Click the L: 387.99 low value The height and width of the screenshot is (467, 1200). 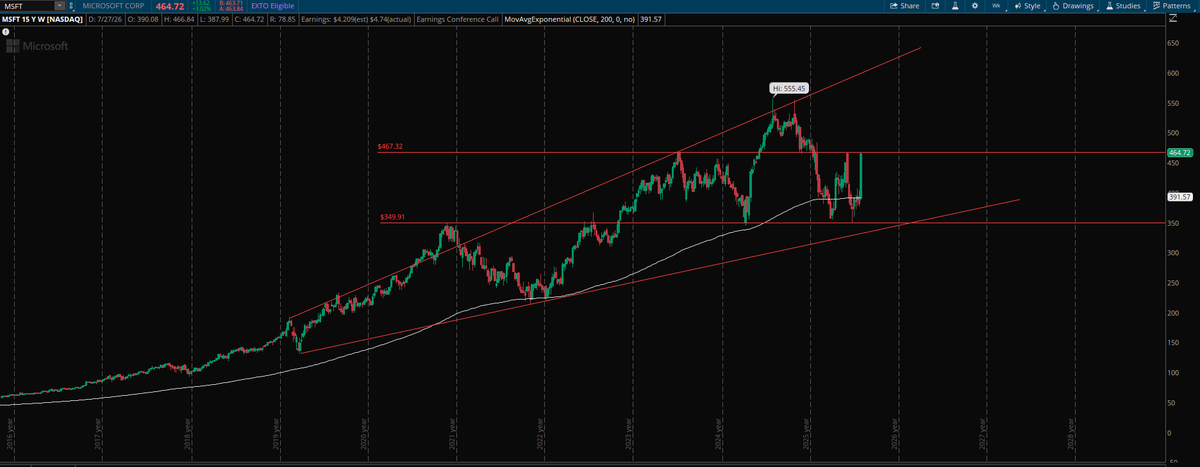(215, 19)
